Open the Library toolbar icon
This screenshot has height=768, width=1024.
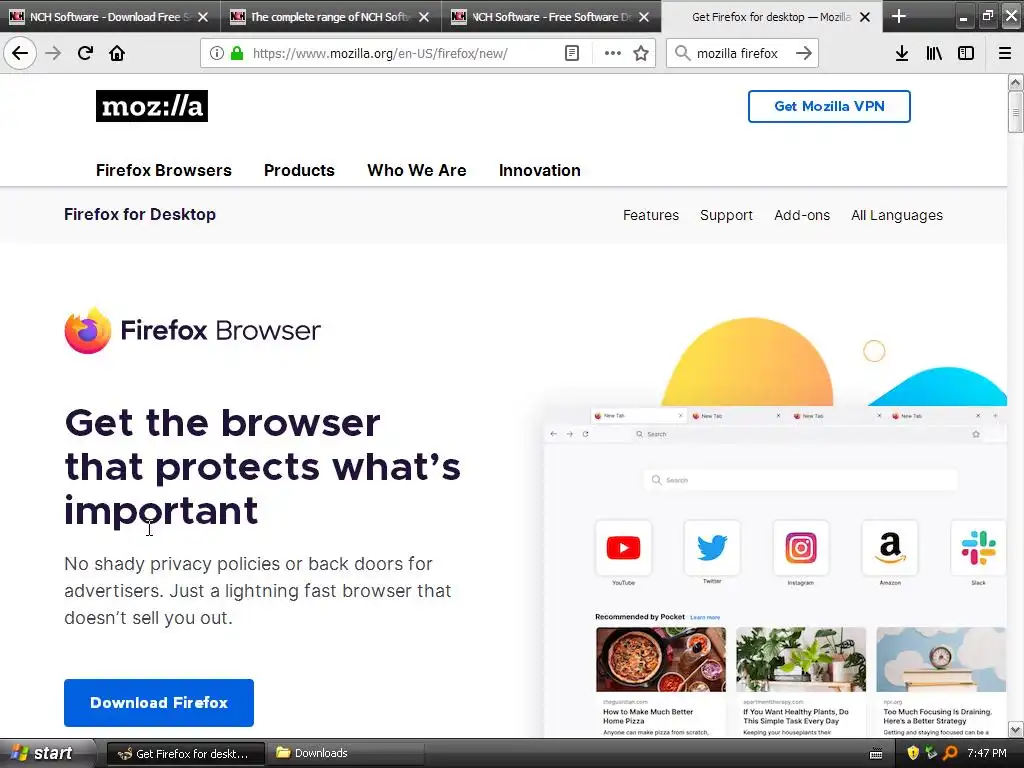pos(934,53)
